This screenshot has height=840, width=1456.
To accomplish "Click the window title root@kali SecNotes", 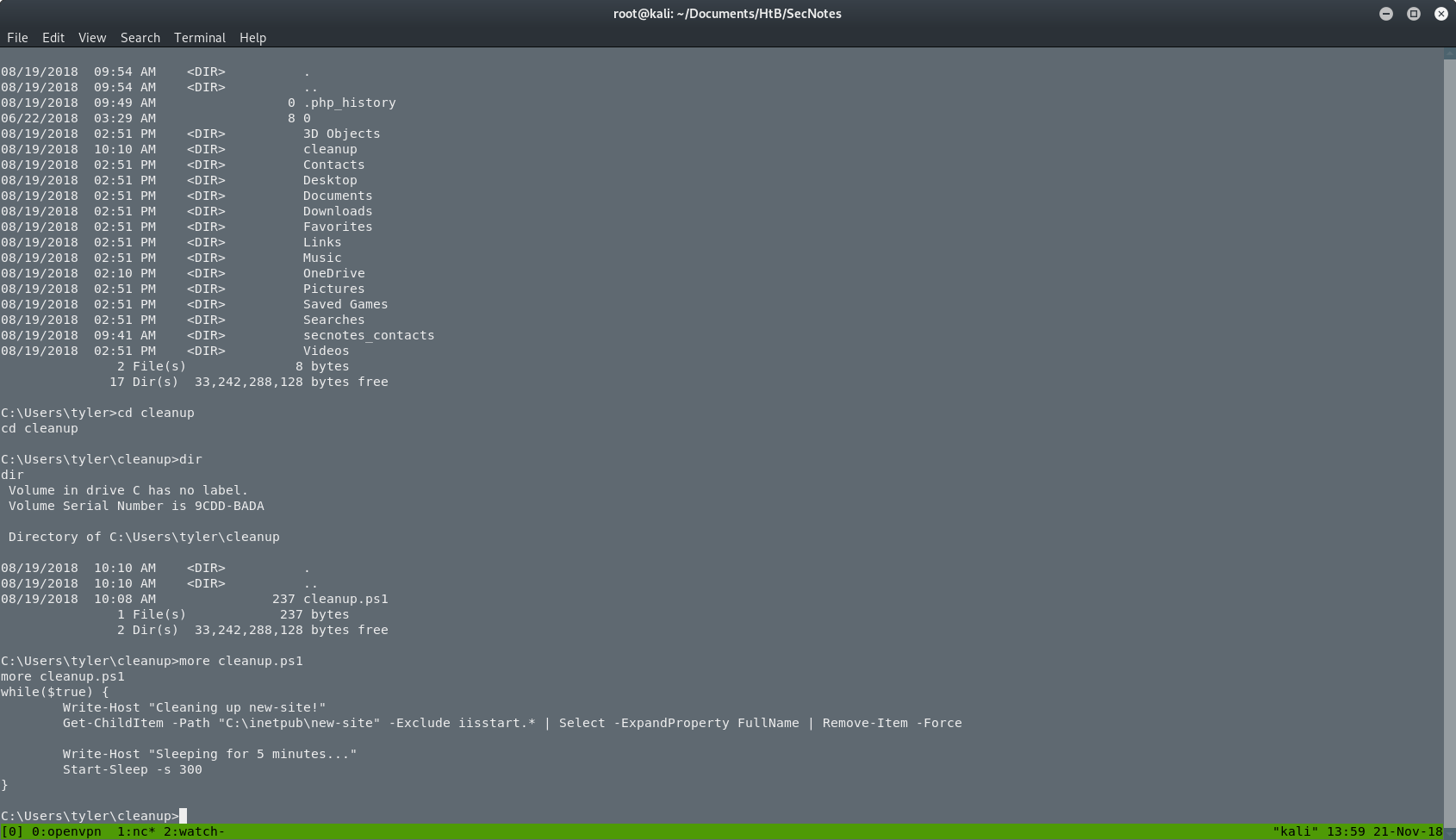I will coord(728,13).
